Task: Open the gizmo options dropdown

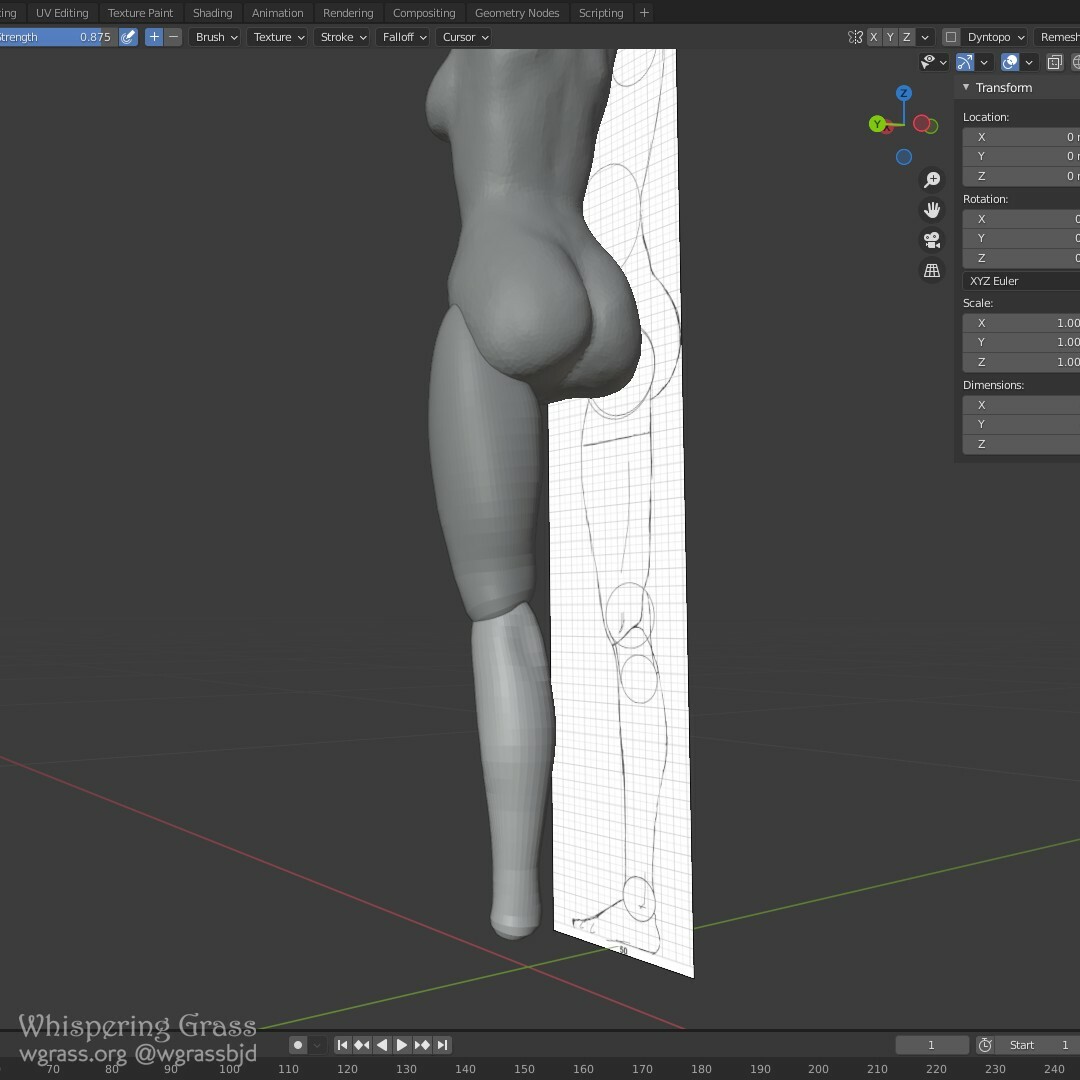Action: pyautogui.click(x=984, y=63)
